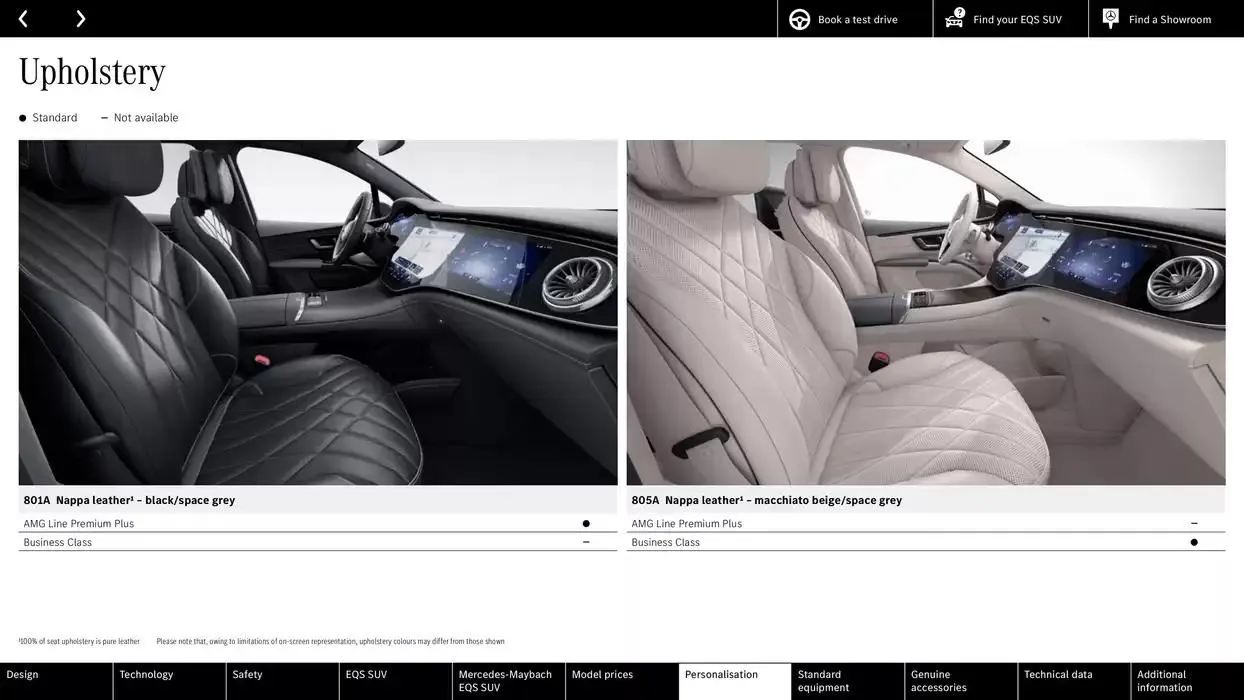
Task: Click the black Nappa leather interior thumbnail
Action: click(318, 311)
